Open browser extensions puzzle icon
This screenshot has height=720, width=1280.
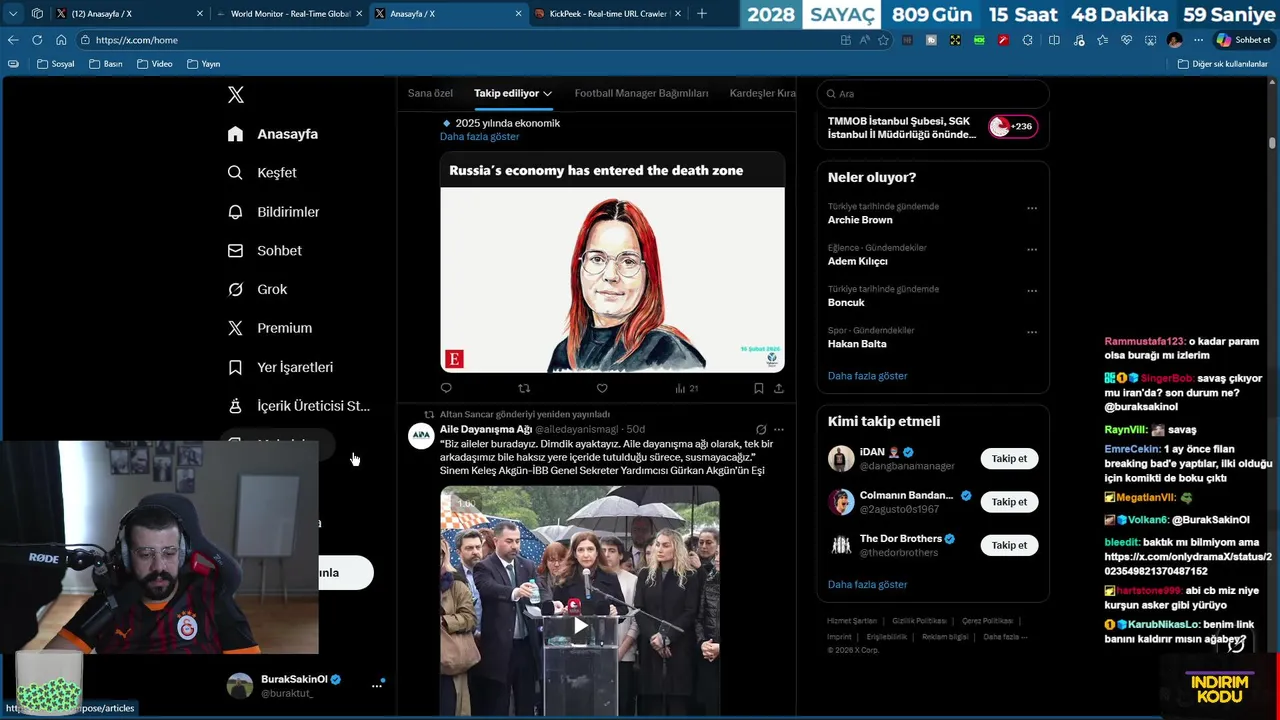(x=1027, y=40)
